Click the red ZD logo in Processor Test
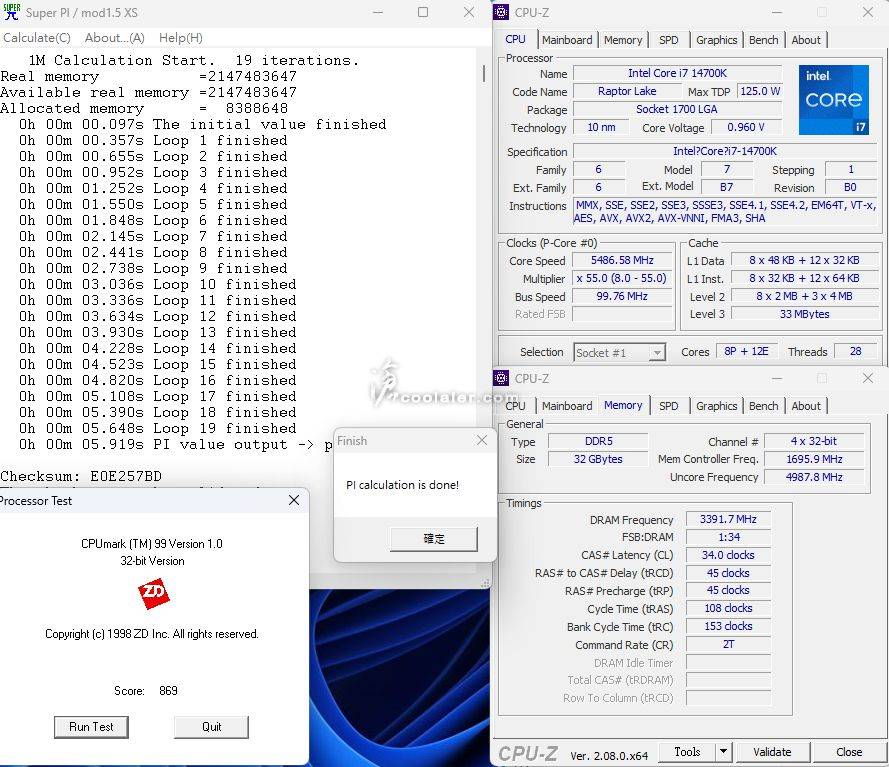The height and width of the screenshot is (767, 889). pos(154,594)
